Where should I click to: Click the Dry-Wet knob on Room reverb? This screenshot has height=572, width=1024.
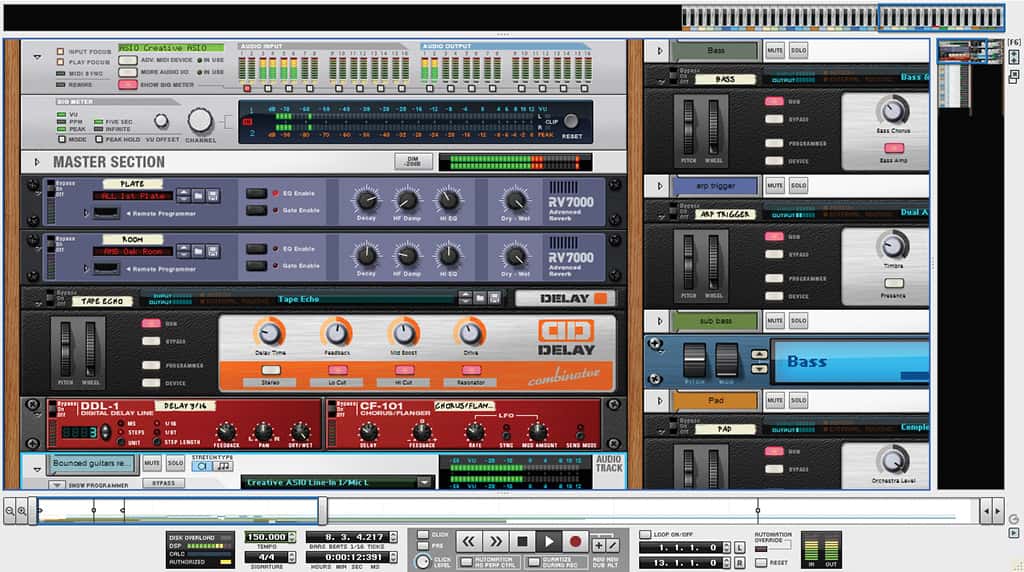[515, 256]
